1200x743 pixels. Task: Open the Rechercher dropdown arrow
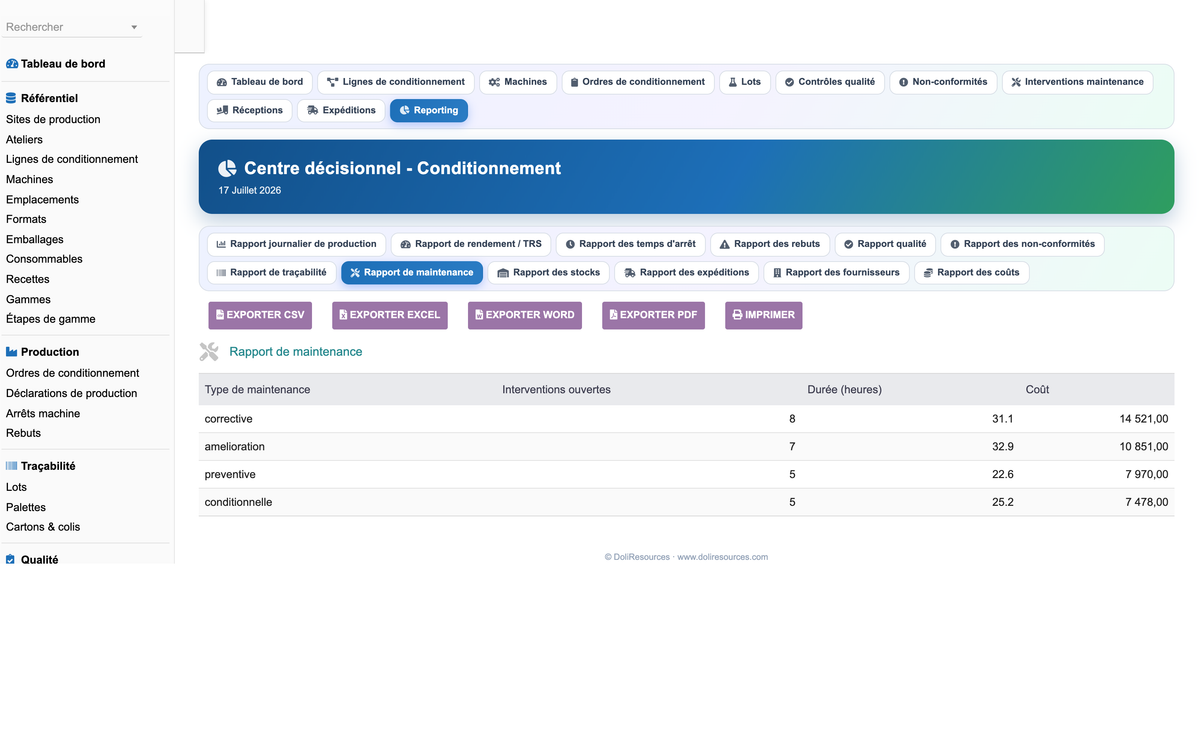[134, 27]
